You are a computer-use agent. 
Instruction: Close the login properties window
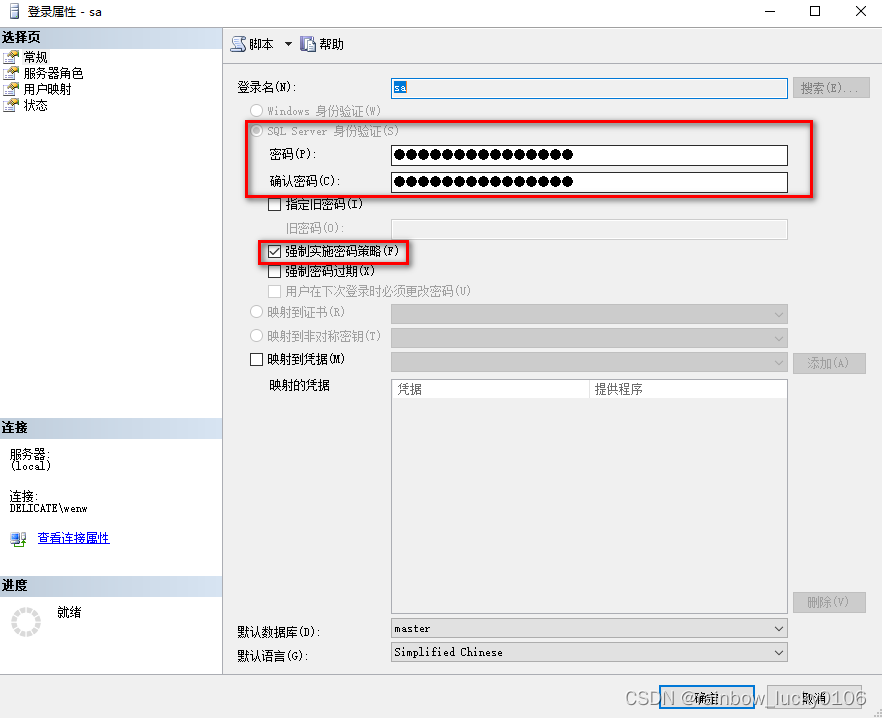click(861, 11)
